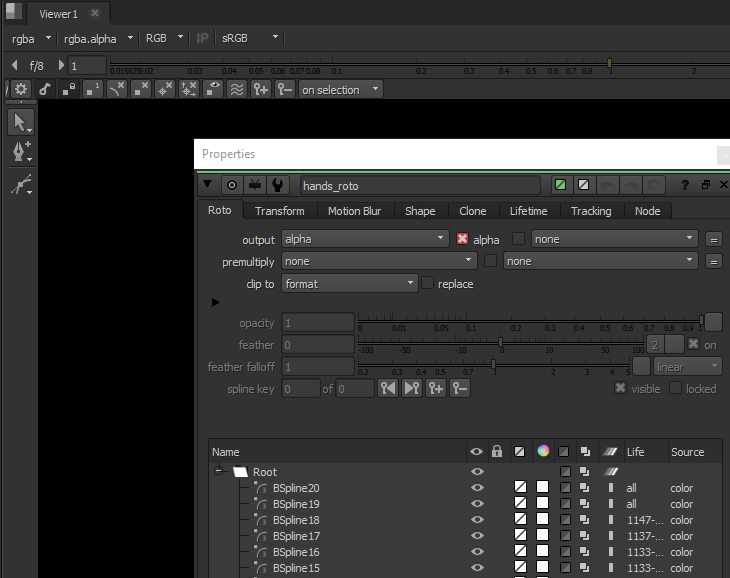Choose the Bezier pen tool
This screenshot has height=578, width=730.
tap(19, 152)
